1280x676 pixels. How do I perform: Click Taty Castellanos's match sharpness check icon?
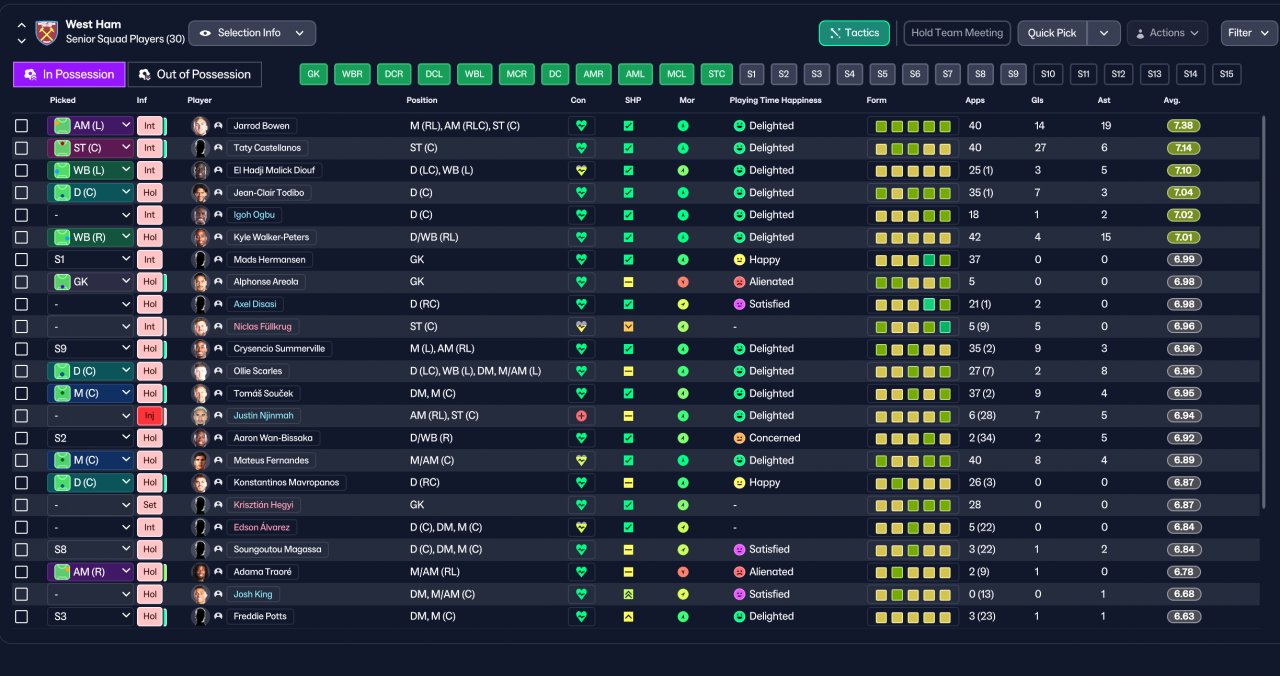[629, 148]
